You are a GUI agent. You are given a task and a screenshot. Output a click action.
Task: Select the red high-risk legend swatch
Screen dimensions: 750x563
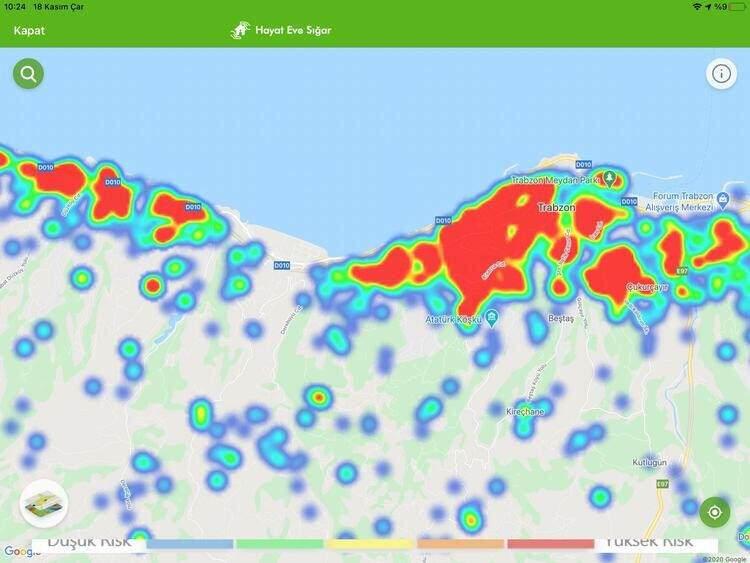[x=550, y=544]
